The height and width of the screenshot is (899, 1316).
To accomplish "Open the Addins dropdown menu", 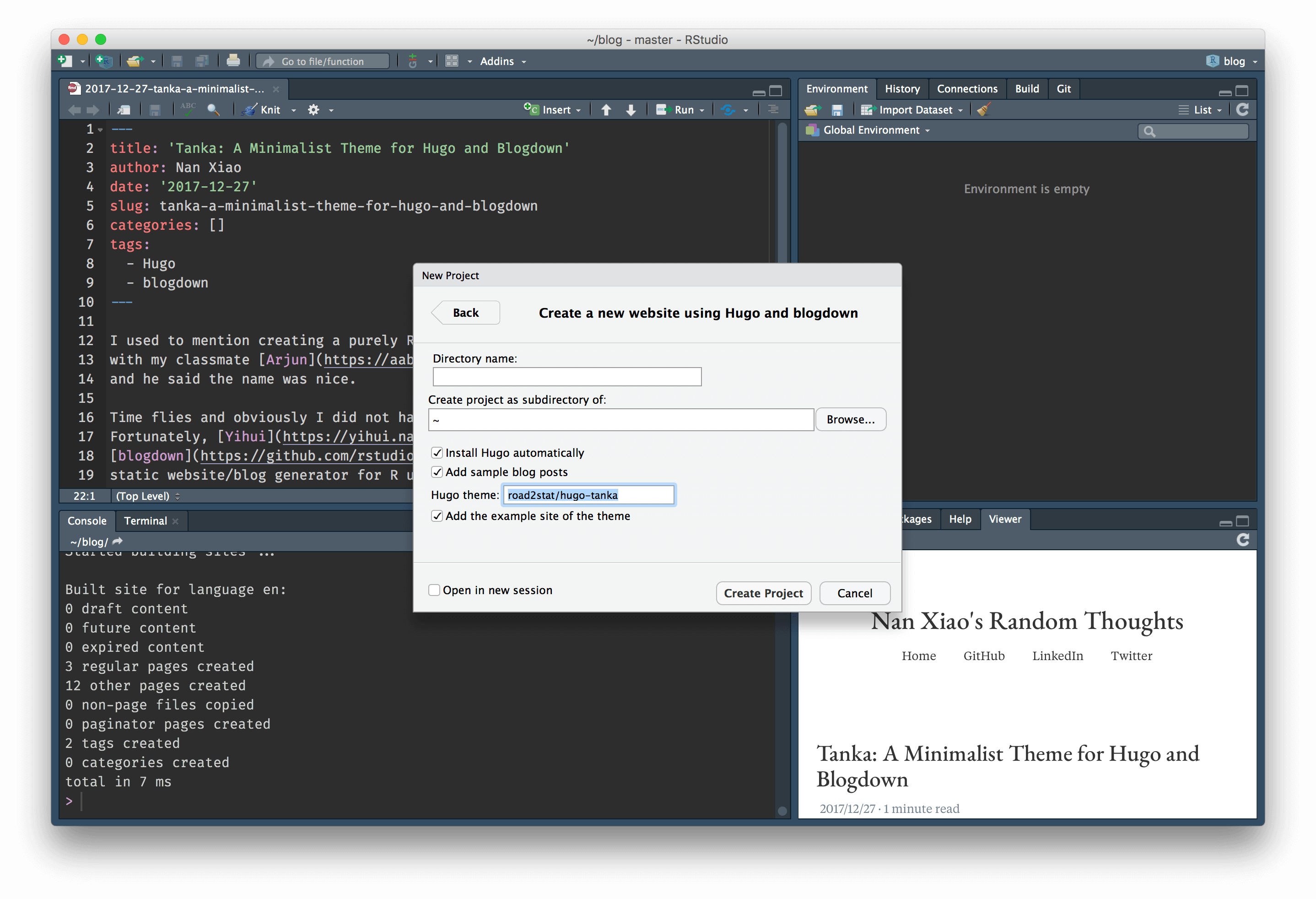I will (503, 61).
